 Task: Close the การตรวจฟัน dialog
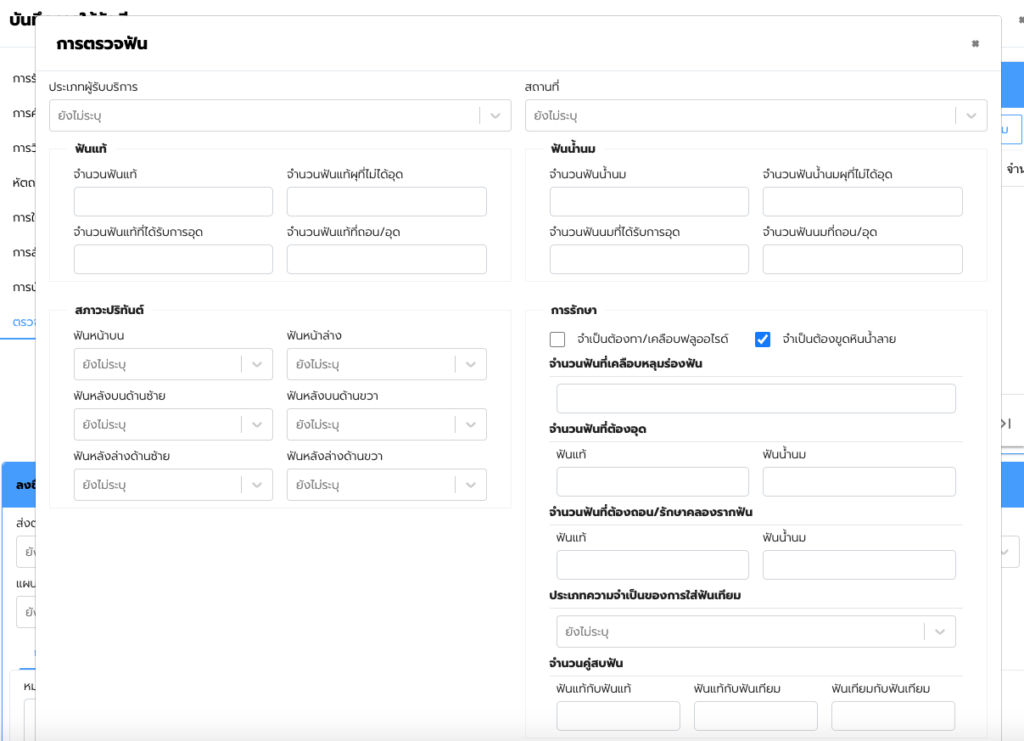coord(975,44)
